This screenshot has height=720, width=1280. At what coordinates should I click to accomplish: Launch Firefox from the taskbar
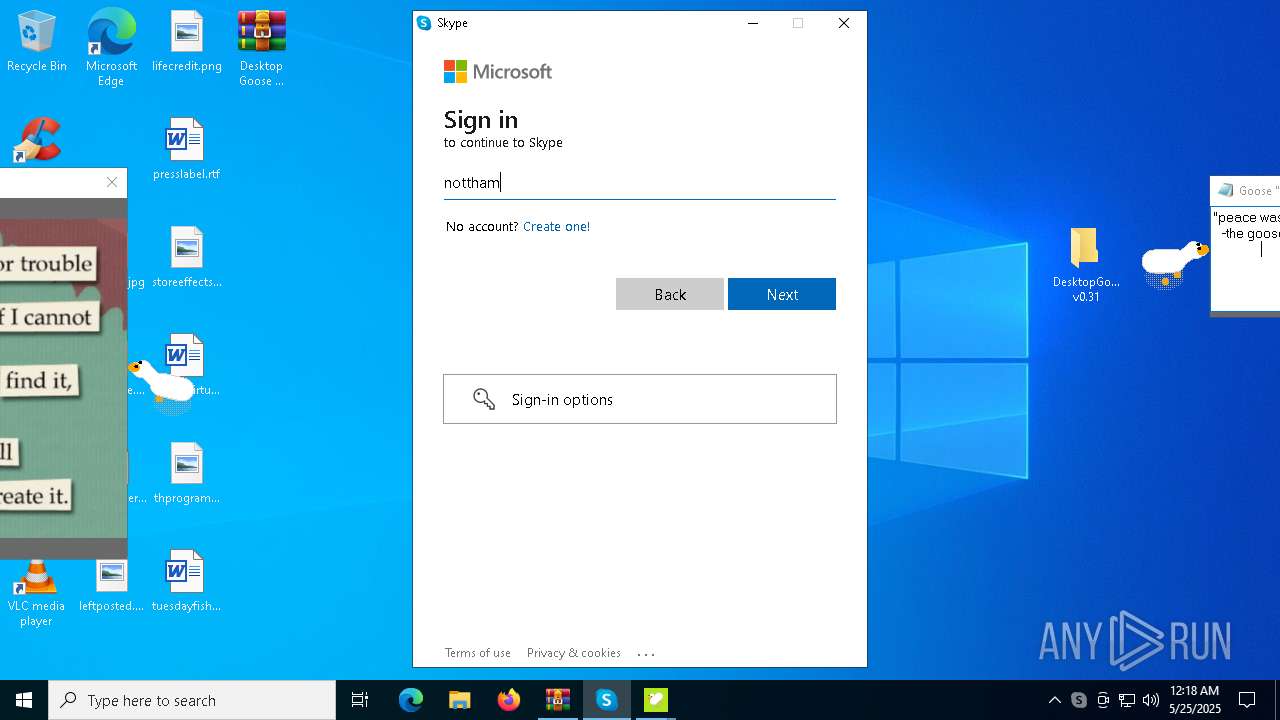click(x=508, y=700)
